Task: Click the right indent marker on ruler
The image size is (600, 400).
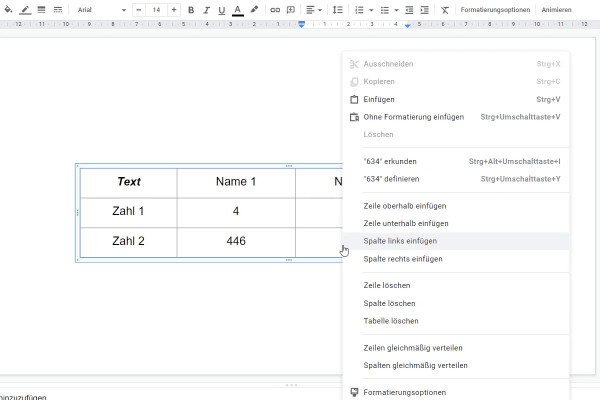Action: click(x=408, y=26)
